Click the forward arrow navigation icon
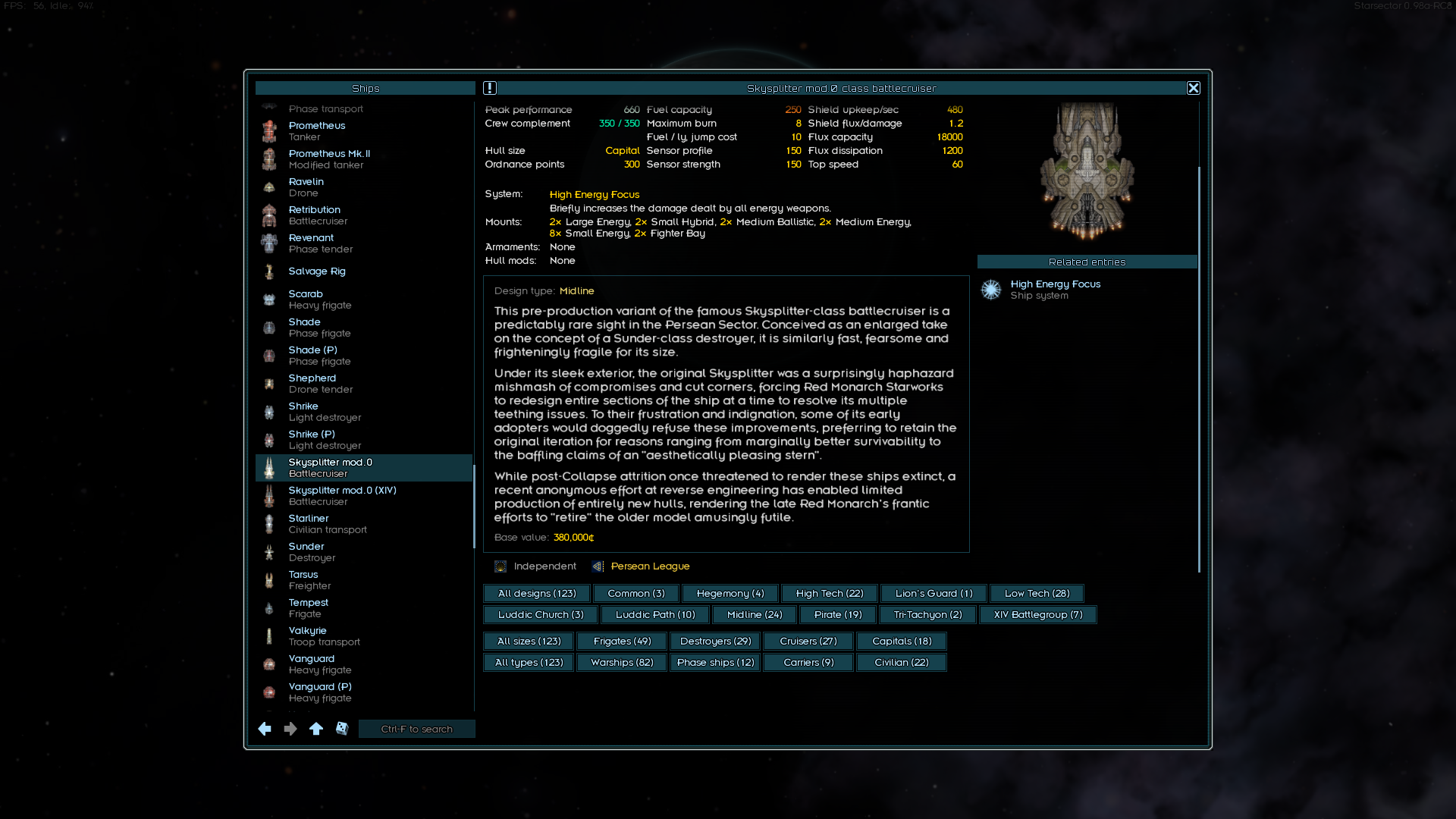 [290, 729]
